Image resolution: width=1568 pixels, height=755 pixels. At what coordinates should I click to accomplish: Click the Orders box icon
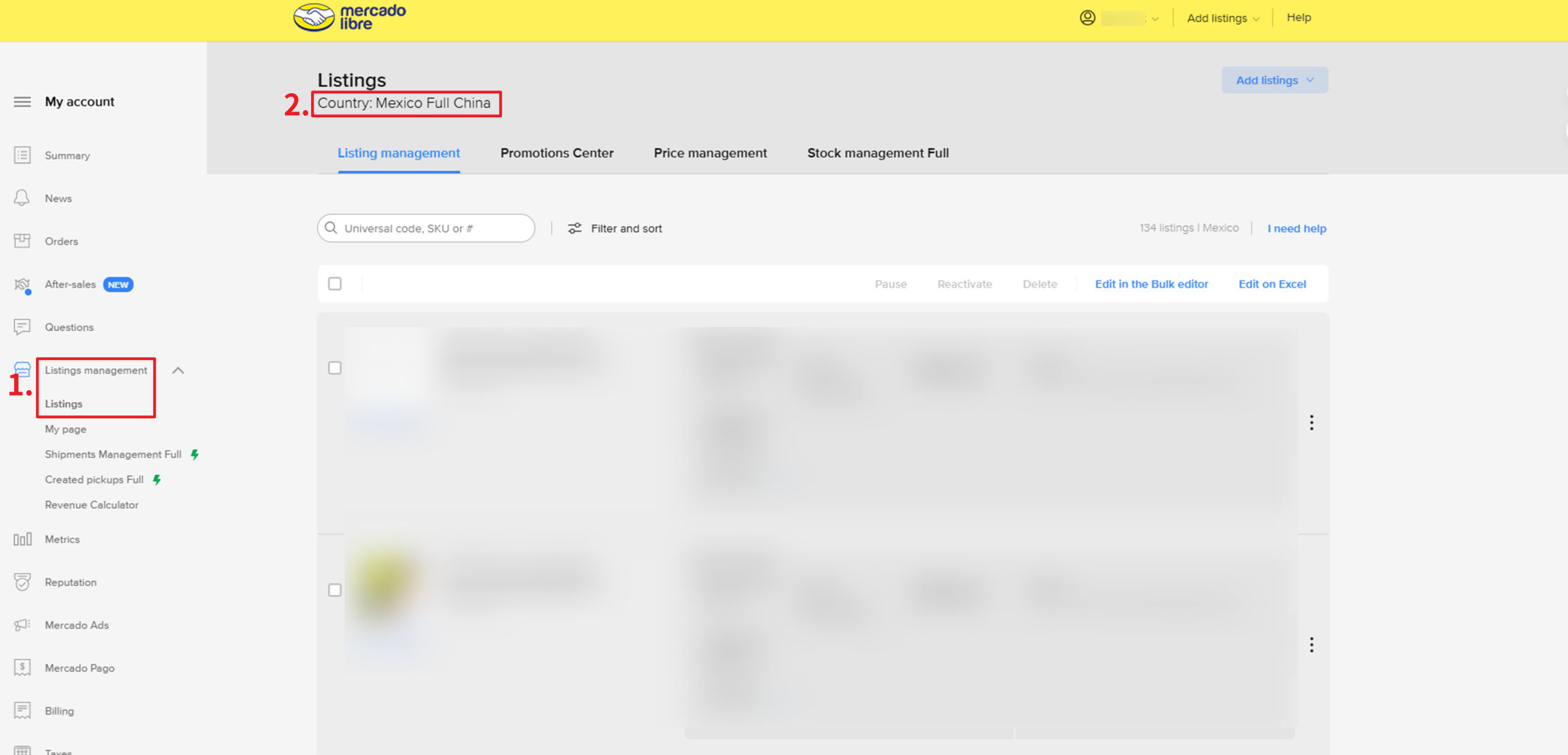pos(22,241)
